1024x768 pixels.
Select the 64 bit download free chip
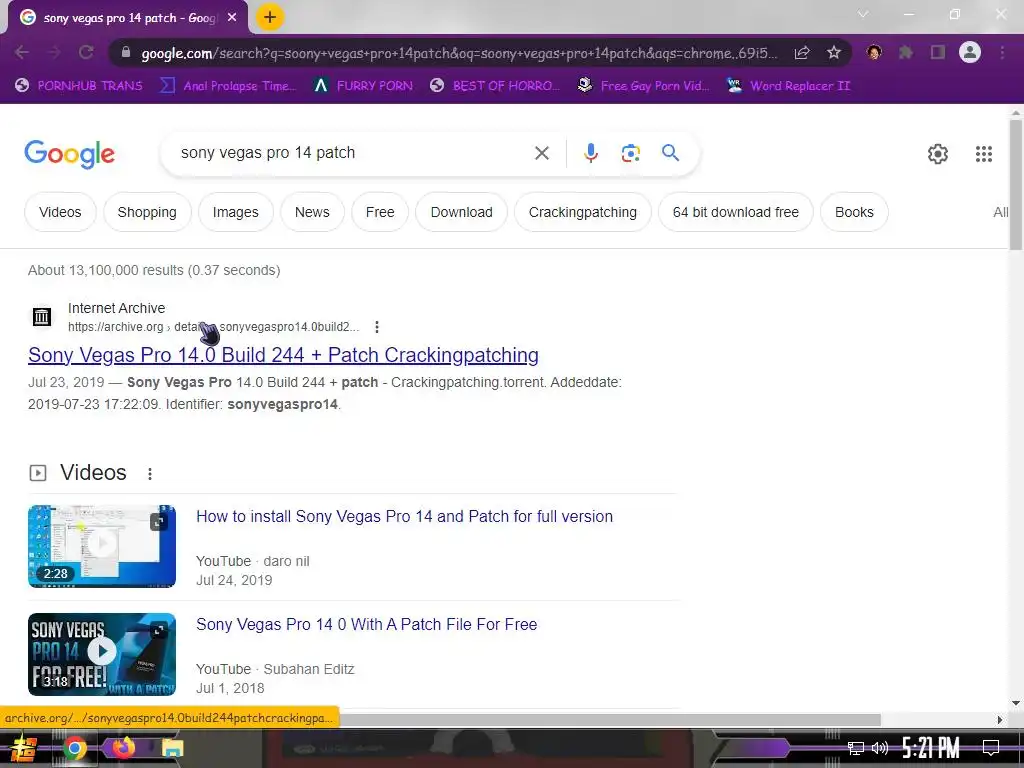click(x=736, y=212)
